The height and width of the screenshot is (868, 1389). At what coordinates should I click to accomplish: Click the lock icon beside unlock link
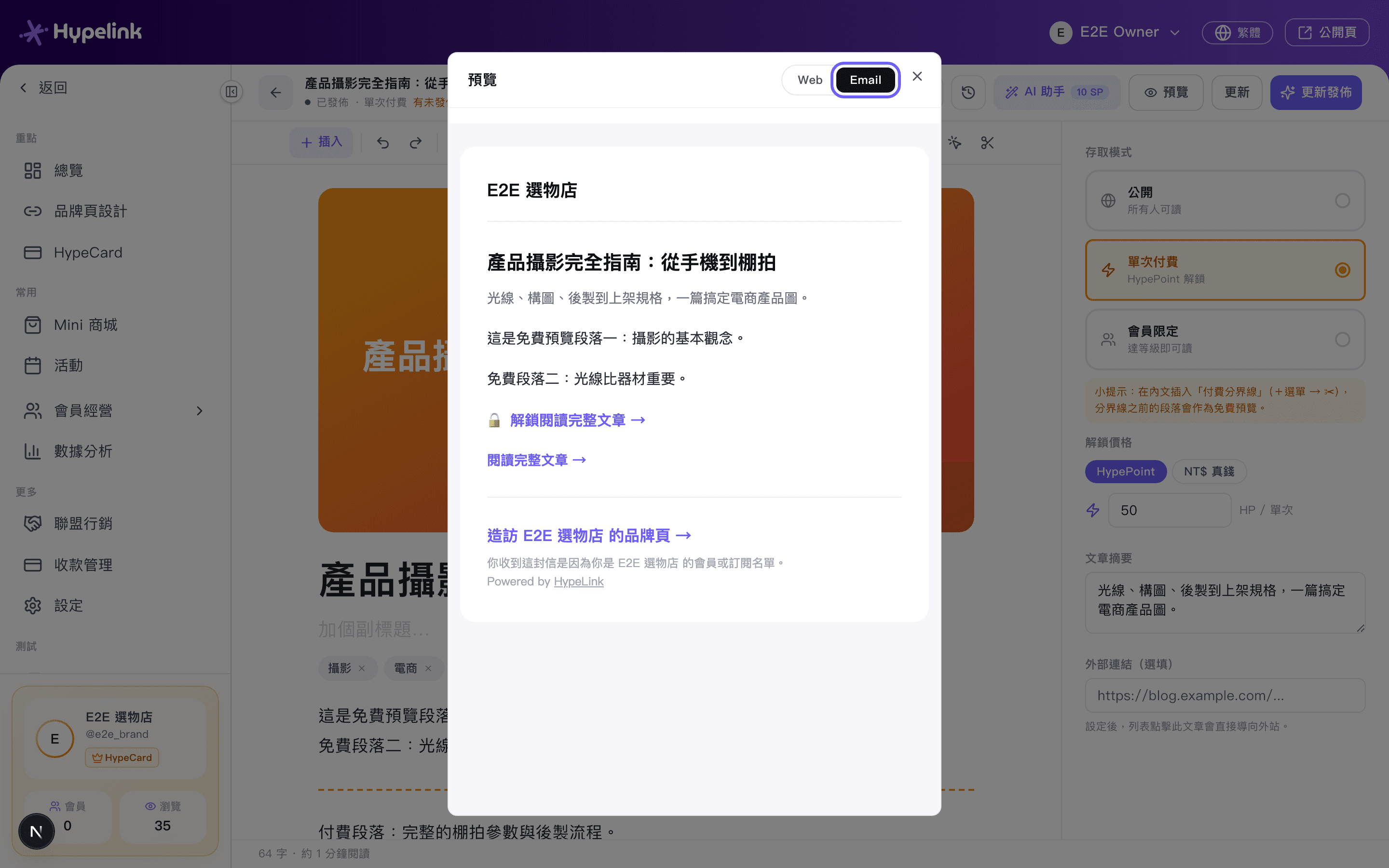click(493, 420)
